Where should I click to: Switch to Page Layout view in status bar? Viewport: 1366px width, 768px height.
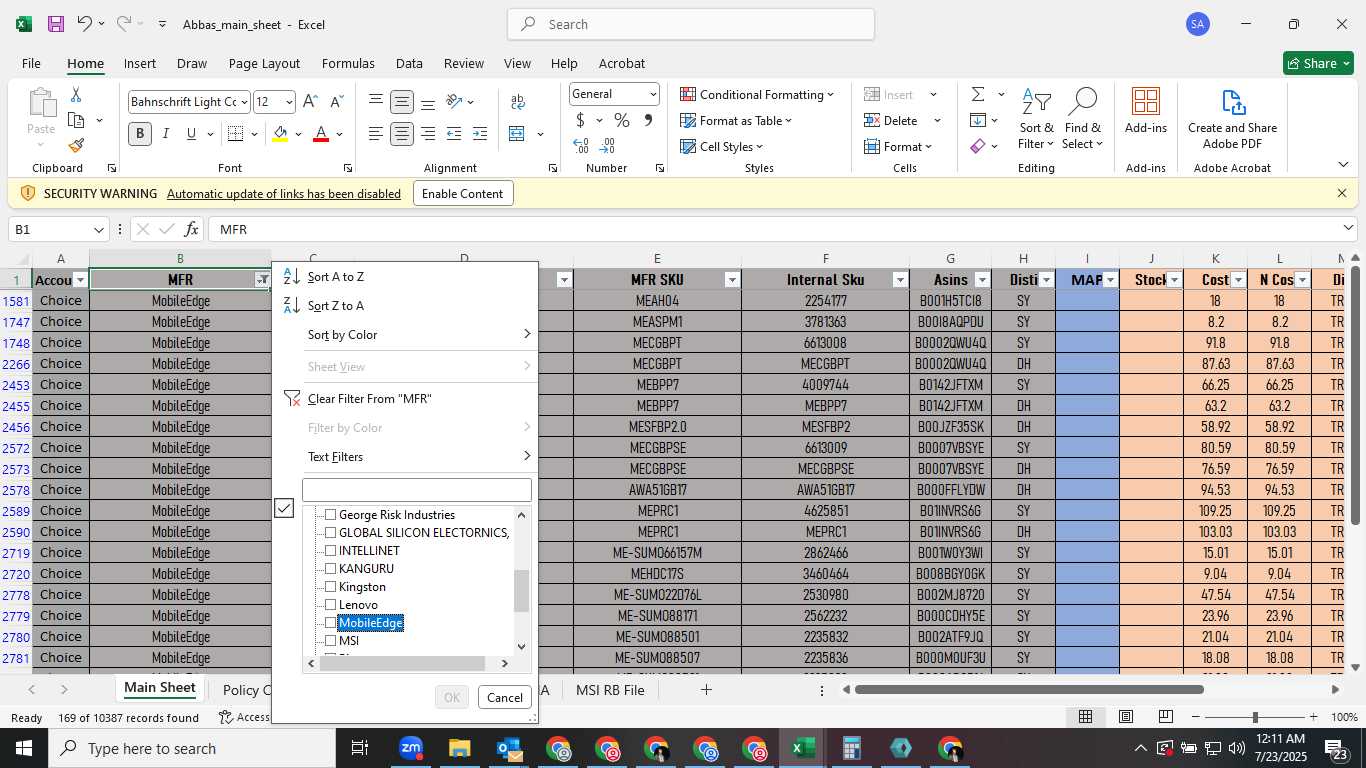(x=1126, y=717)
